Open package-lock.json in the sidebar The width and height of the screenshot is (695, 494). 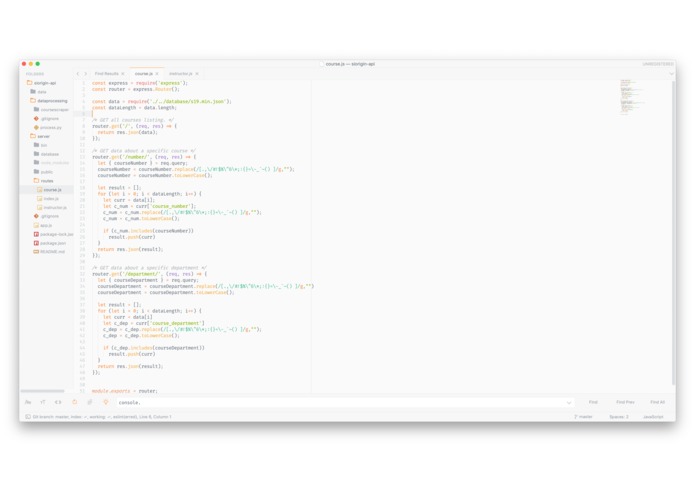tap(54, 234)
